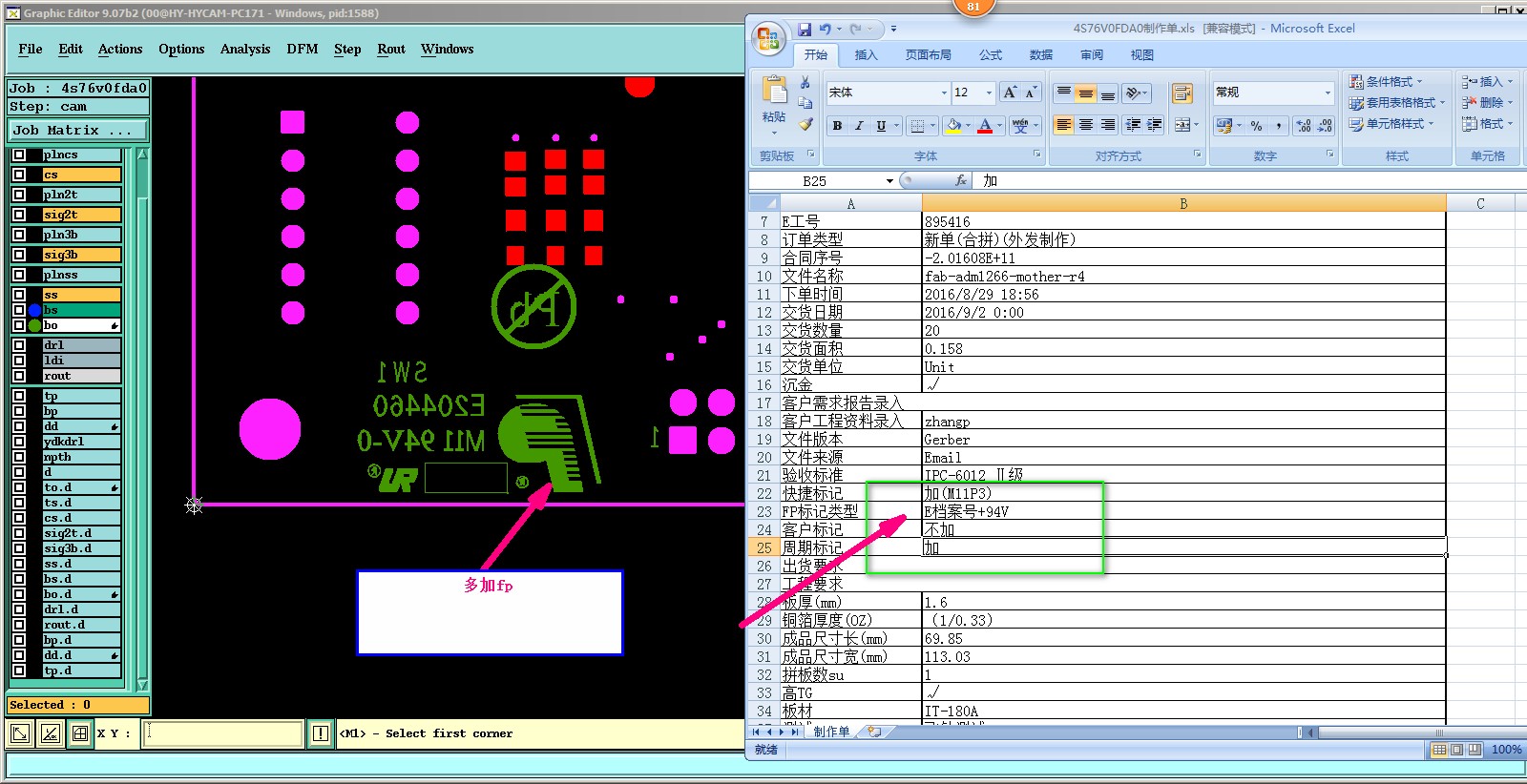Open the dialog launcher of the 字体 group
The width and height of the screenshot is (1527, 784).
tap(1036, 154)
